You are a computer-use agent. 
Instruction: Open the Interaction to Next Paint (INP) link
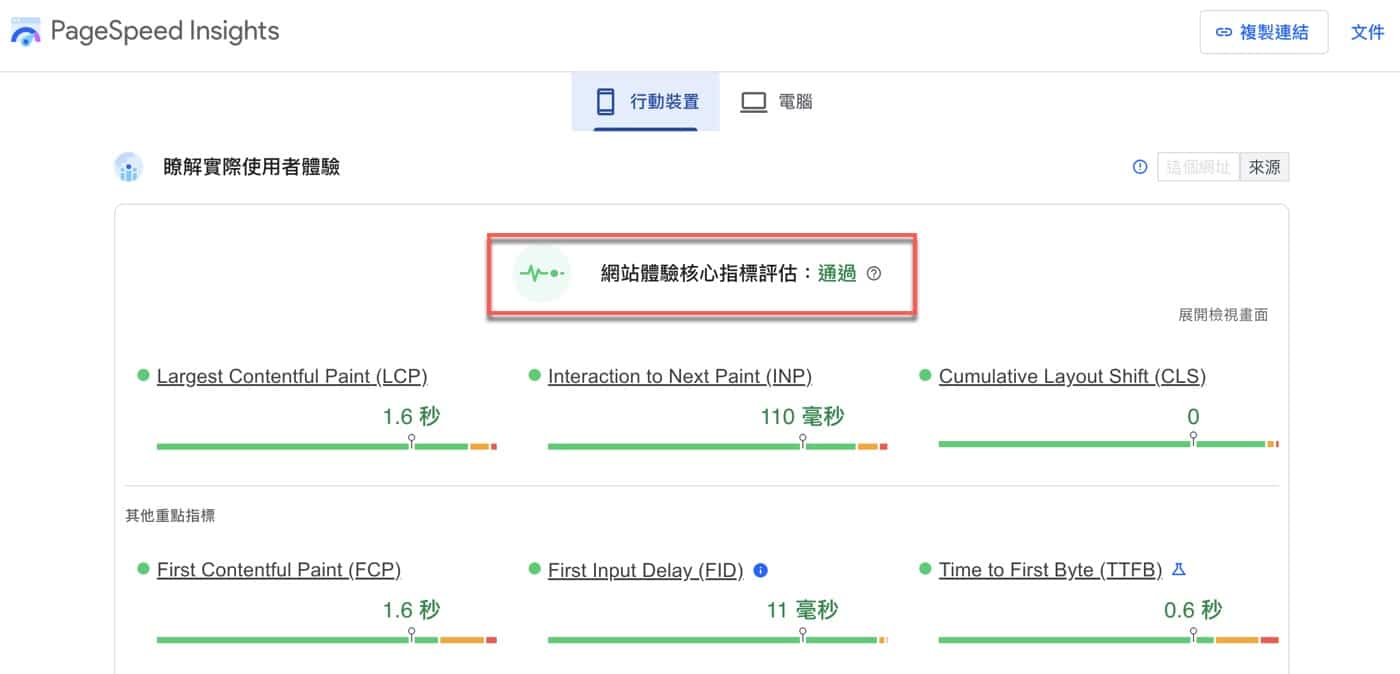coord(680,377)
